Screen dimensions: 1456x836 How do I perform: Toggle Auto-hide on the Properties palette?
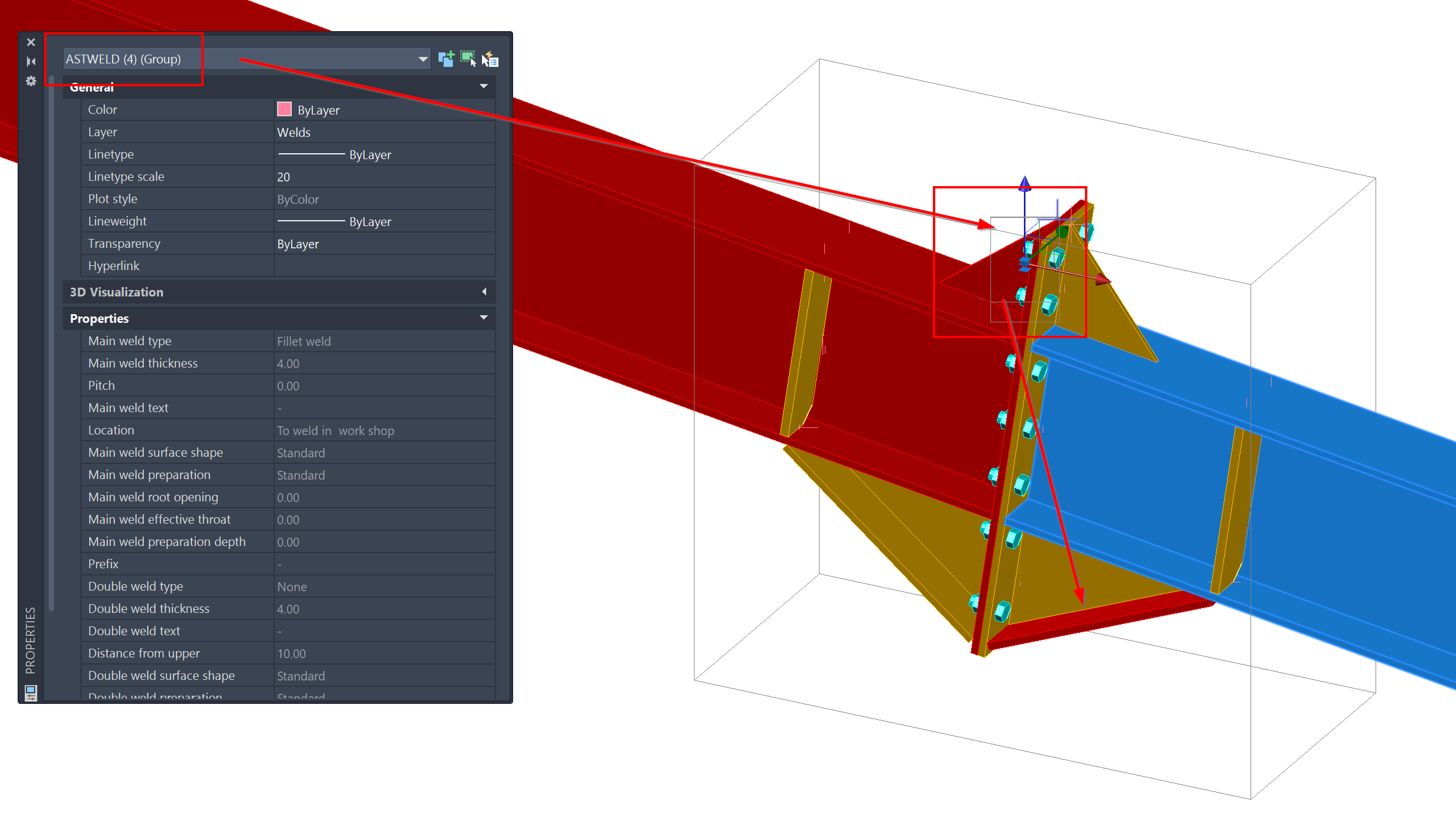click(x=31, y=61)
